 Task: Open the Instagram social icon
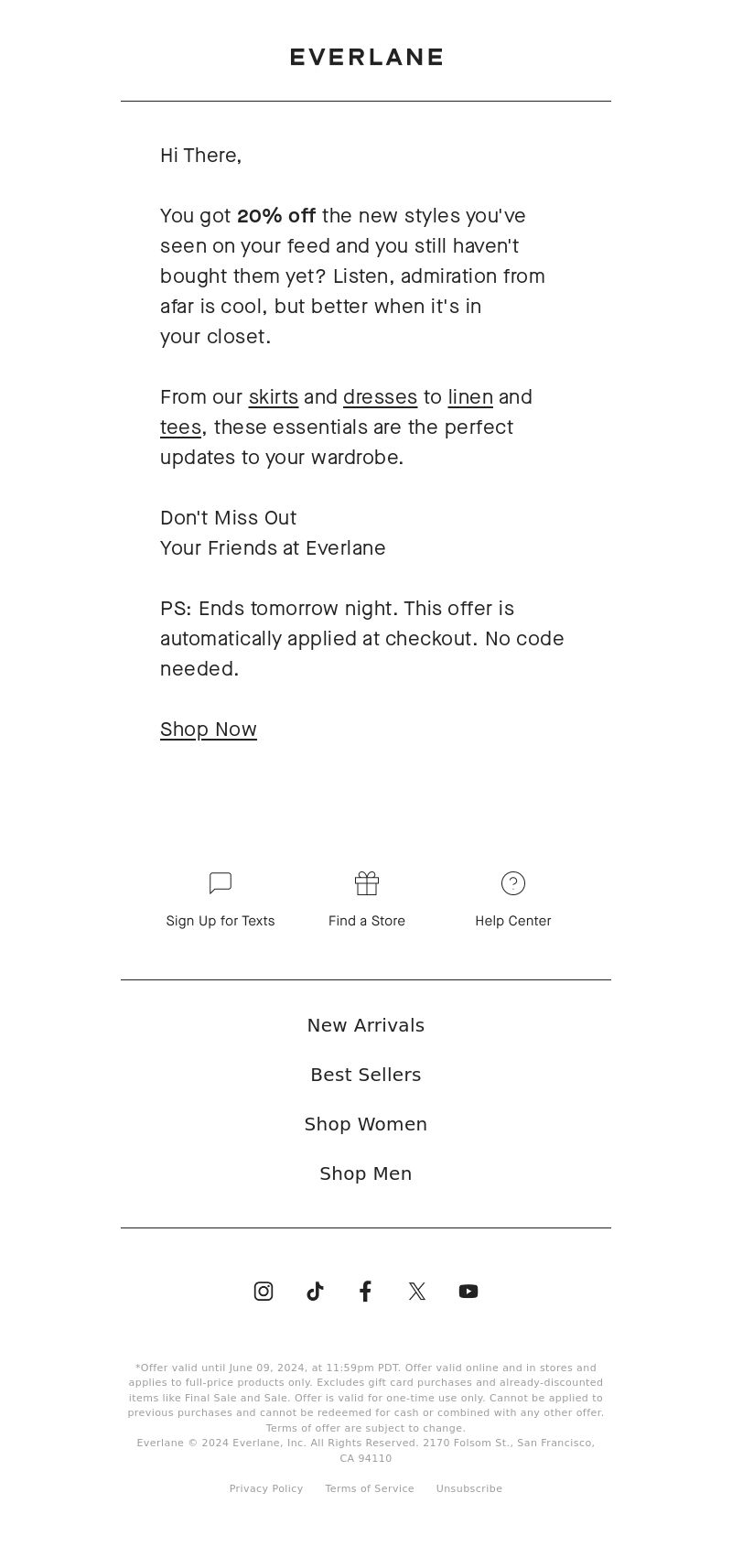264,1291
